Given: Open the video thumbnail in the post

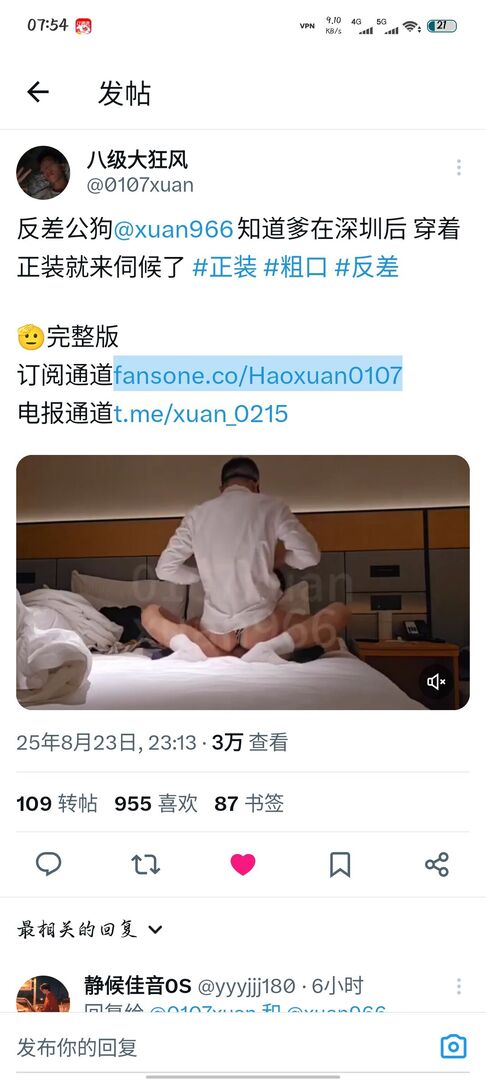Looking at the screenshot, I should point(243,582).
